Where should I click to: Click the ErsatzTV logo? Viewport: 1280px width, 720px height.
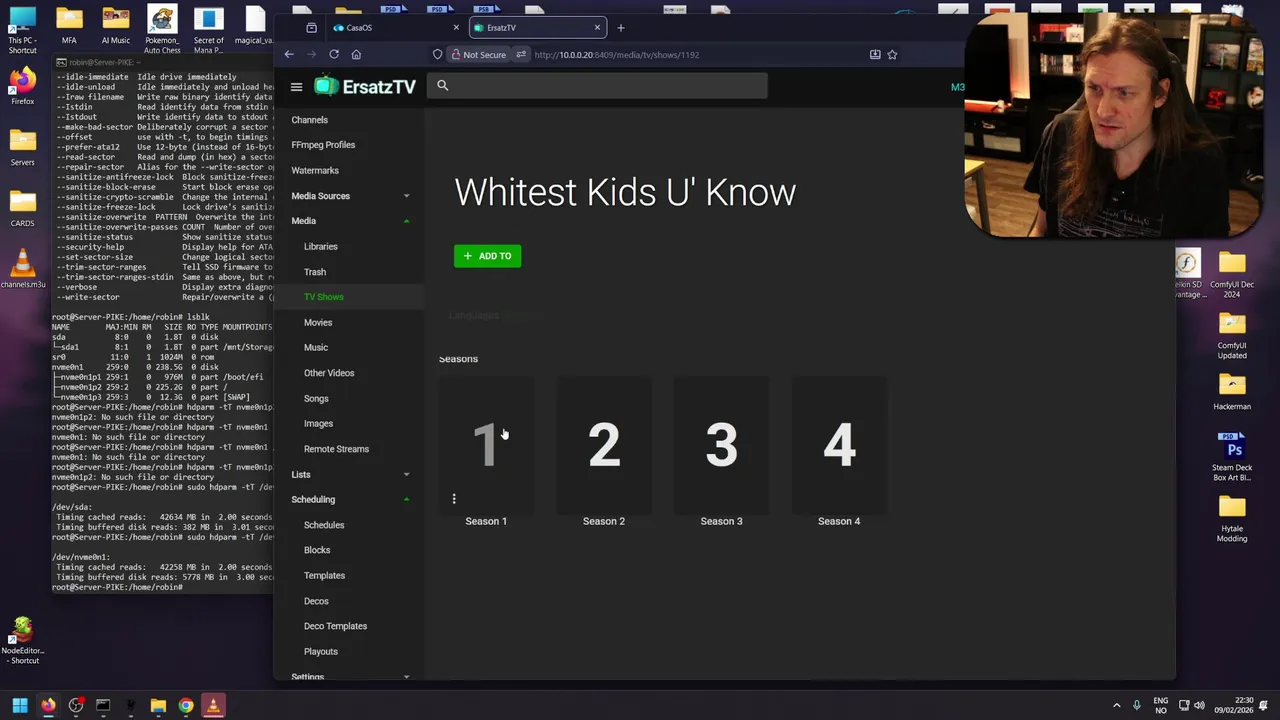point(365,87)
